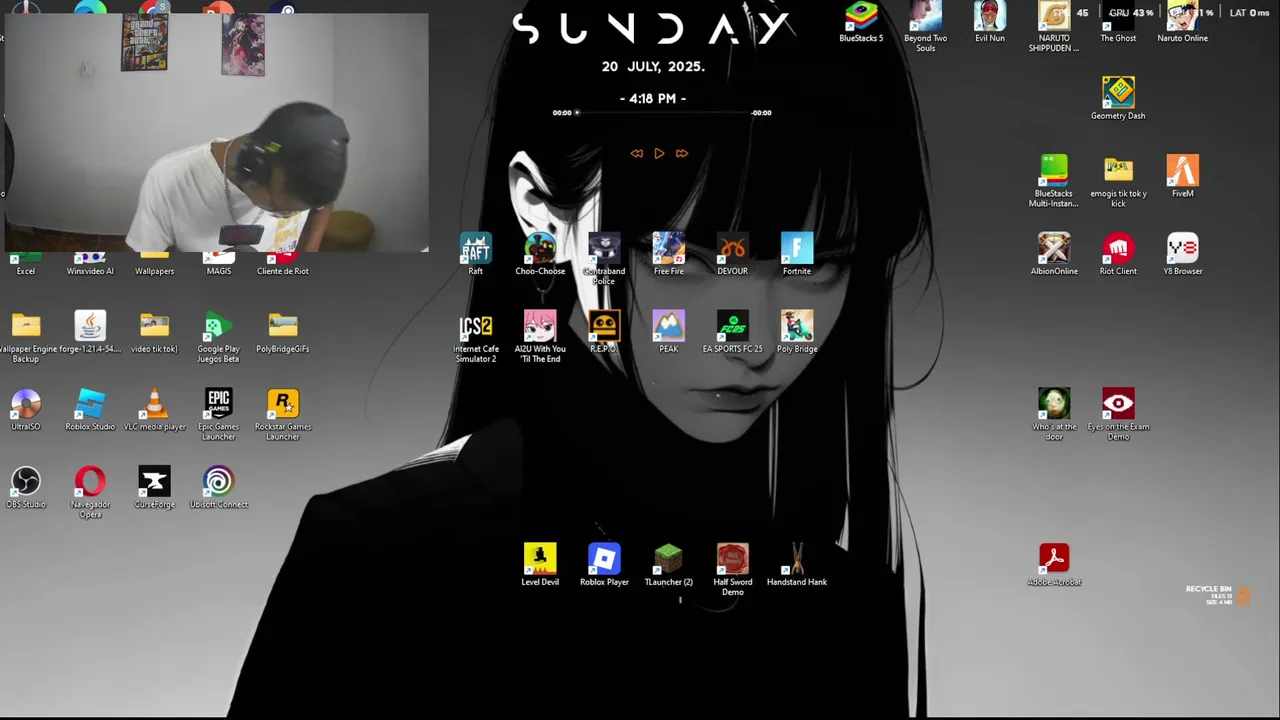
Task: Launch Handstand Hank icon
Action: click(797, 563)
